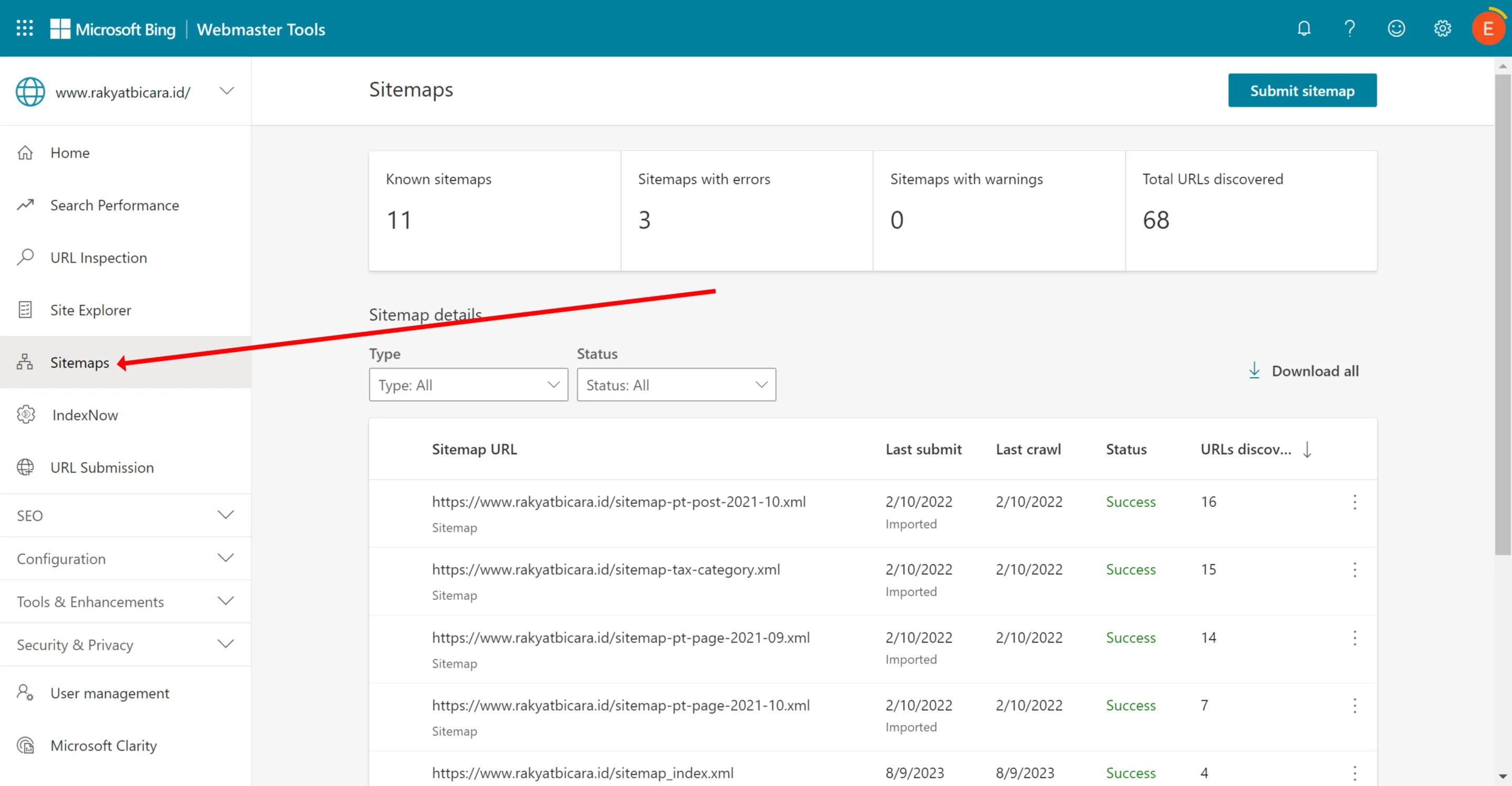Sort by Last crawl column header
Viewport: 1512px width, 786px height.
tap(1028, 449)
